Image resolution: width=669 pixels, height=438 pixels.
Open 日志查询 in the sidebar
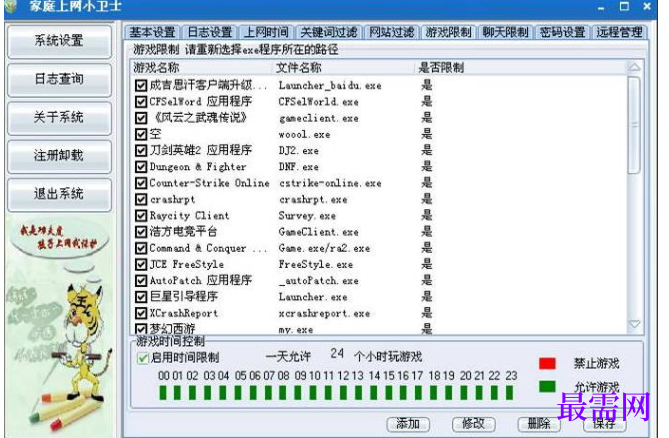point(59,80)
